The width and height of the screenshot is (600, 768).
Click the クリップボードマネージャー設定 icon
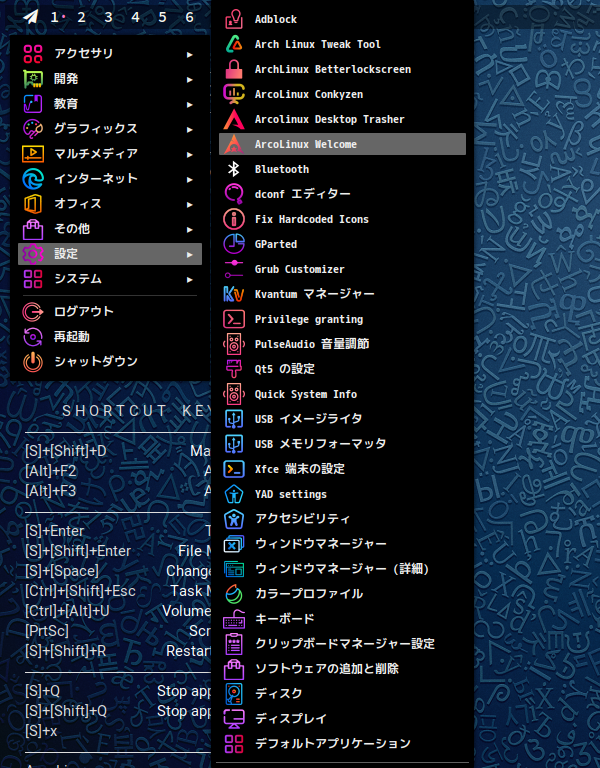click(234, 644)
